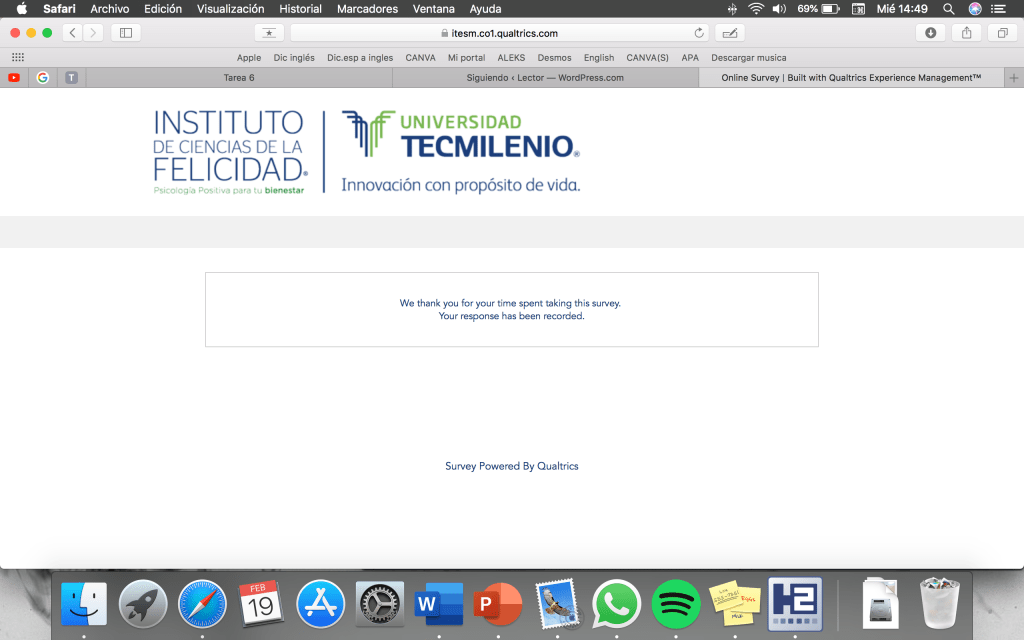The height and width of the screenshot is (640, 1024).
Task: Switch to the Tarea 6 tab
Action: (238, 78)
